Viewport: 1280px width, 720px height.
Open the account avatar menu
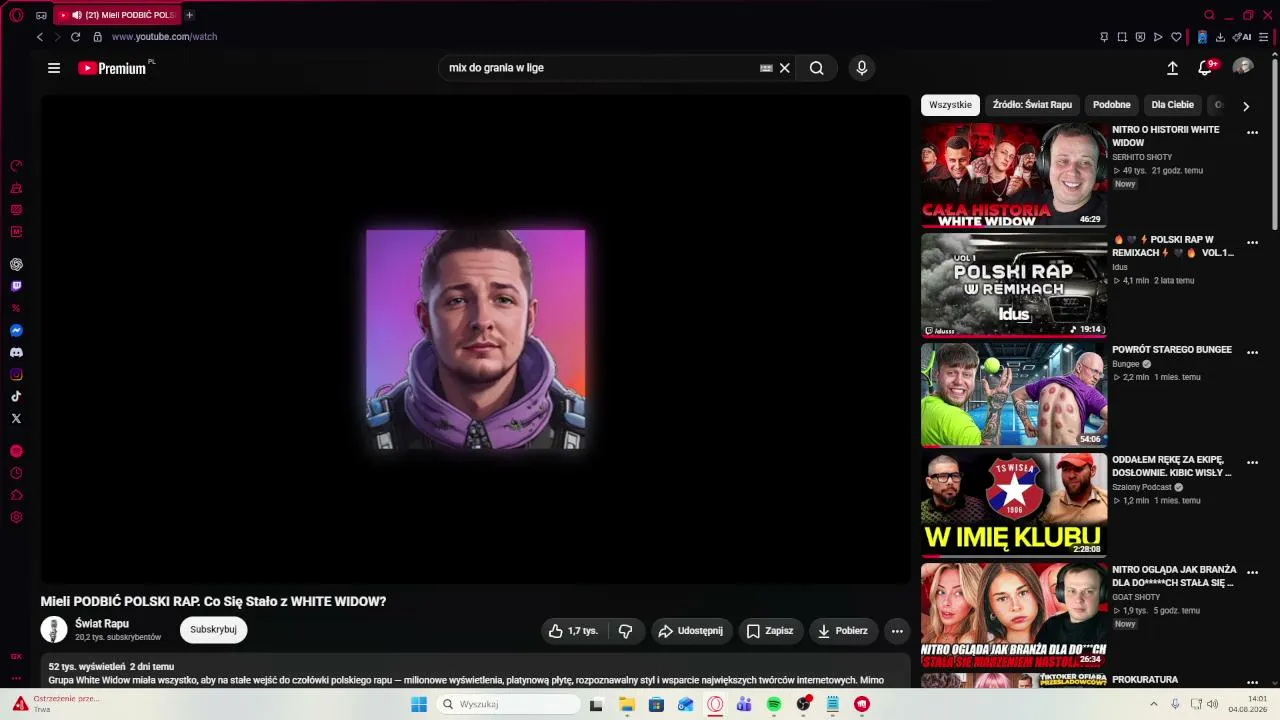pos(1243,67)
